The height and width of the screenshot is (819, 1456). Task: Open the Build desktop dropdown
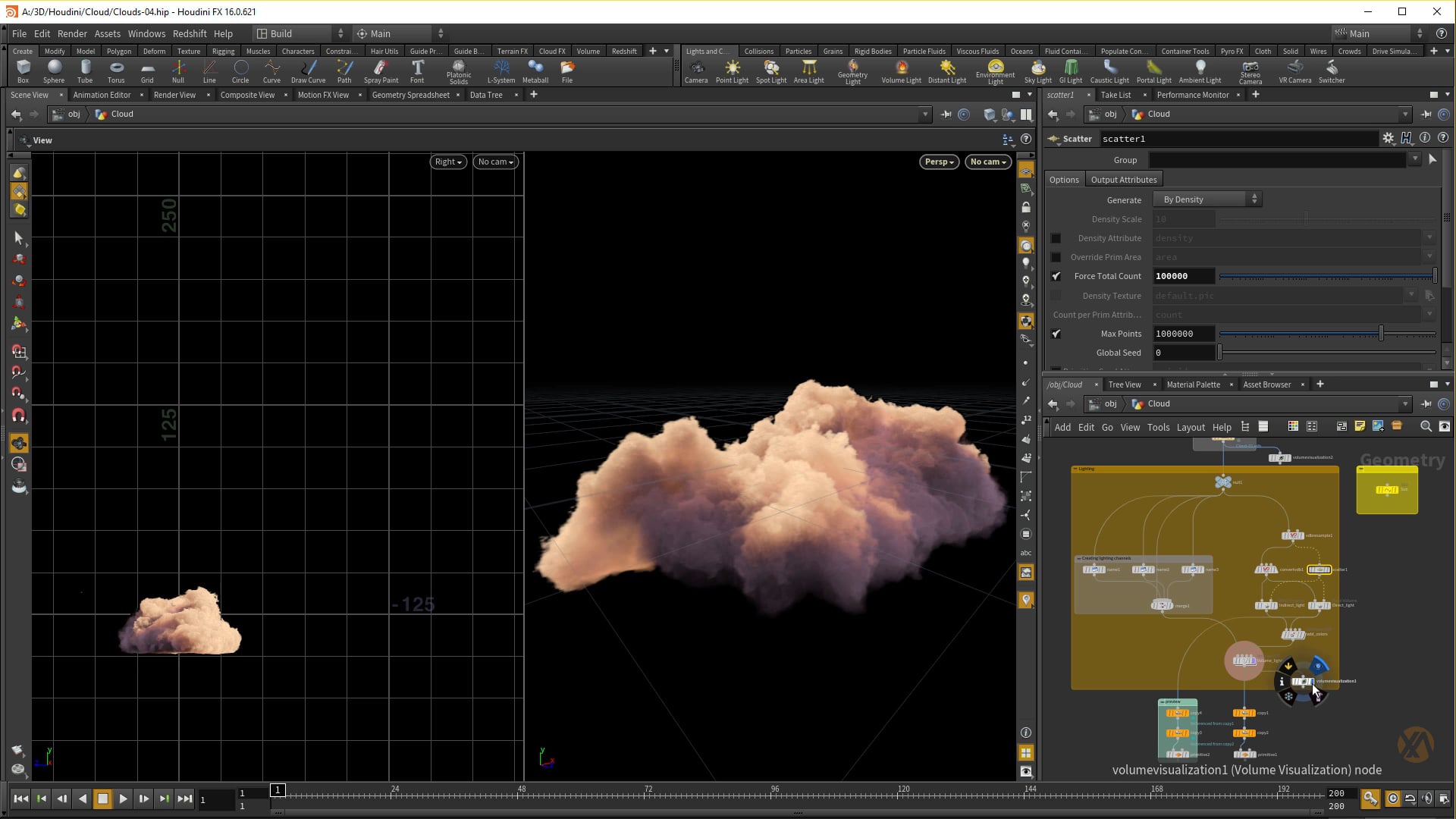[x=300, y=33]
